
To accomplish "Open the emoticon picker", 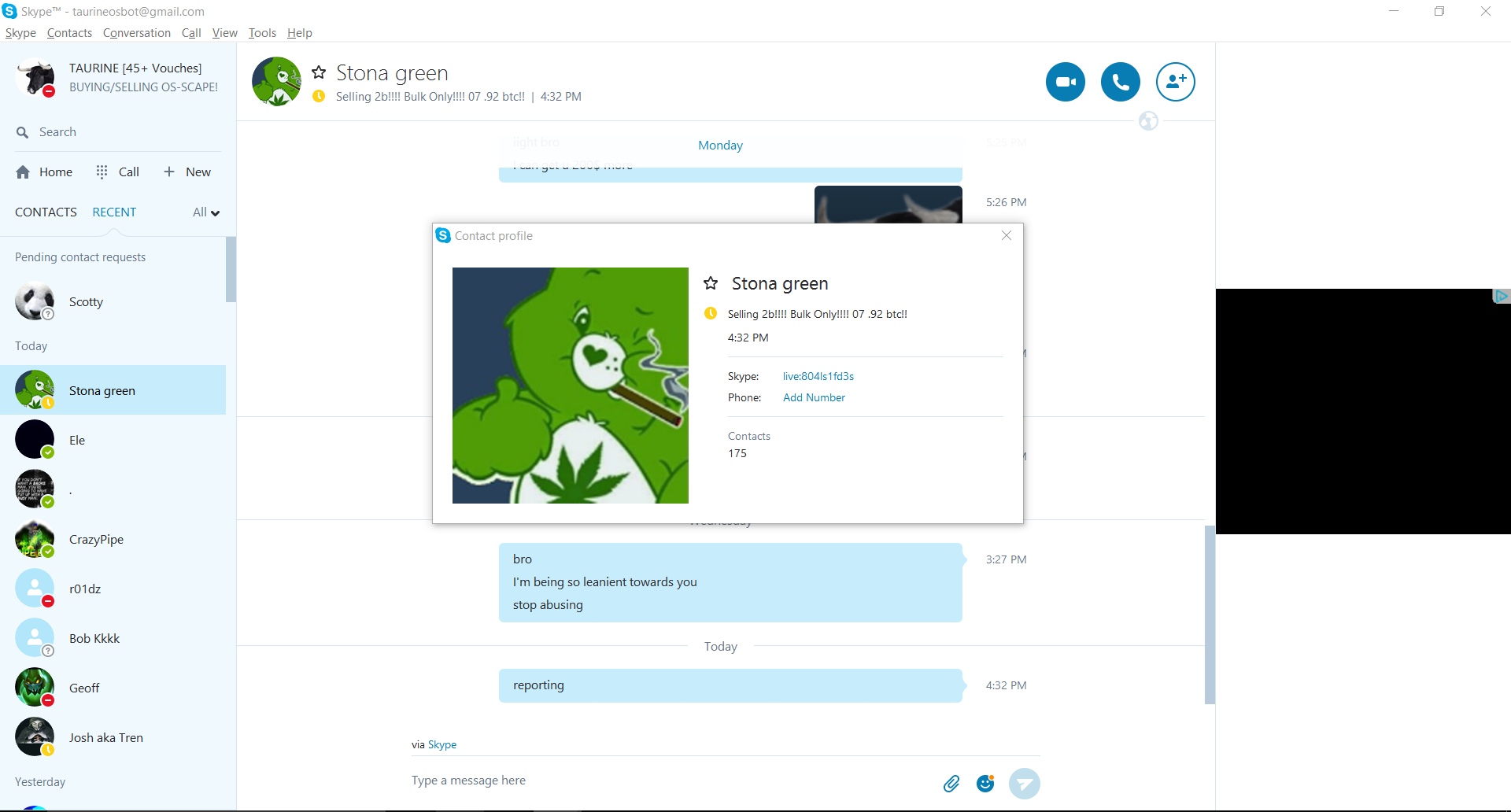I will 985,784.
